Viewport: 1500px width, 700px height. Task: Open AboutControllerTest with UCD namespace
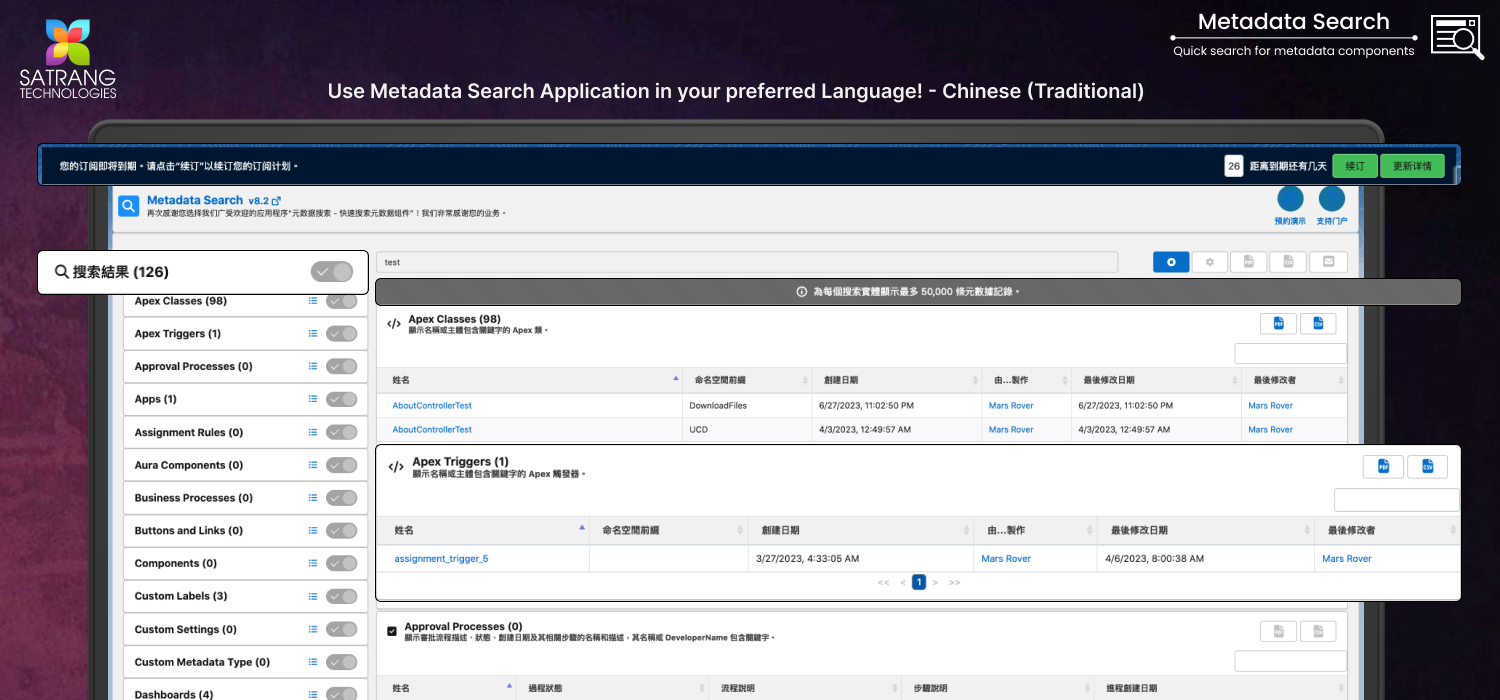432,430
